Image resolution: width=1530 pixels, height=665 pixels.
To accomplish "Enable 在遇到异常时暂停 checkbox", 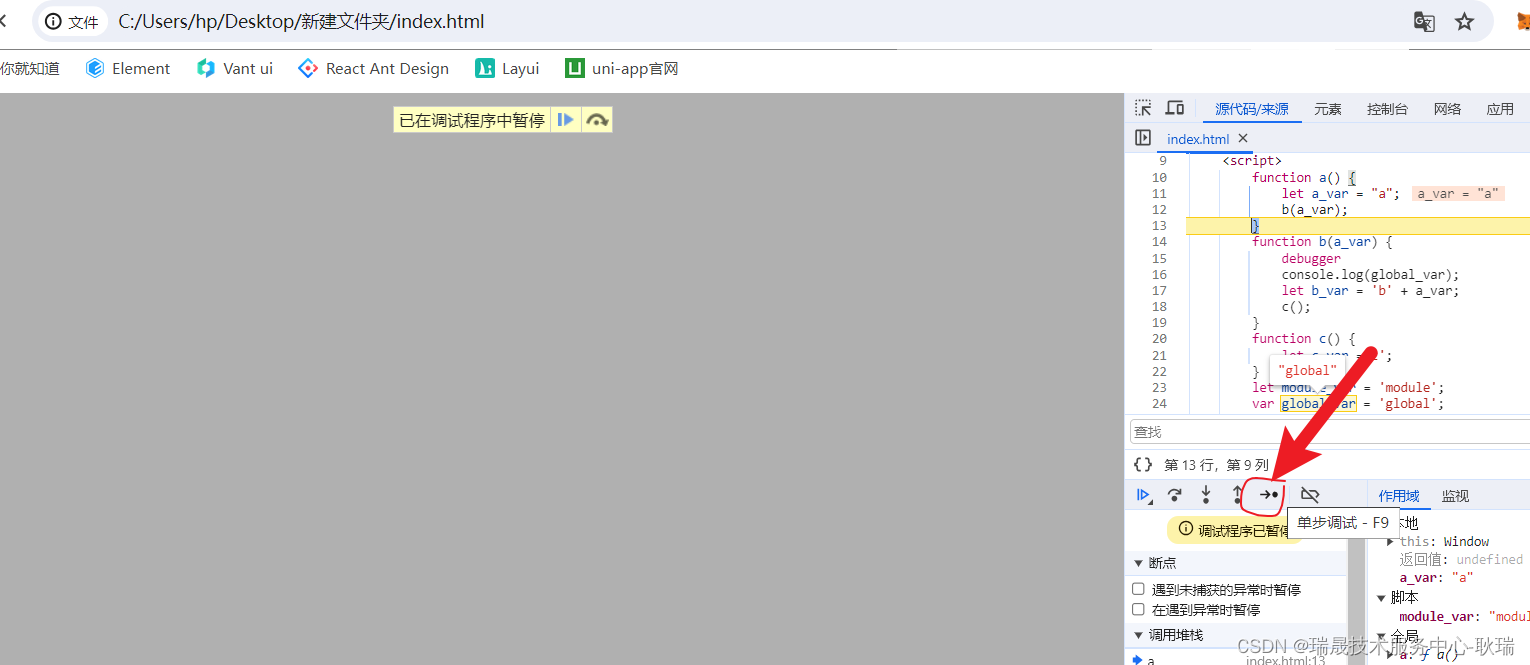I will 1138,609.
